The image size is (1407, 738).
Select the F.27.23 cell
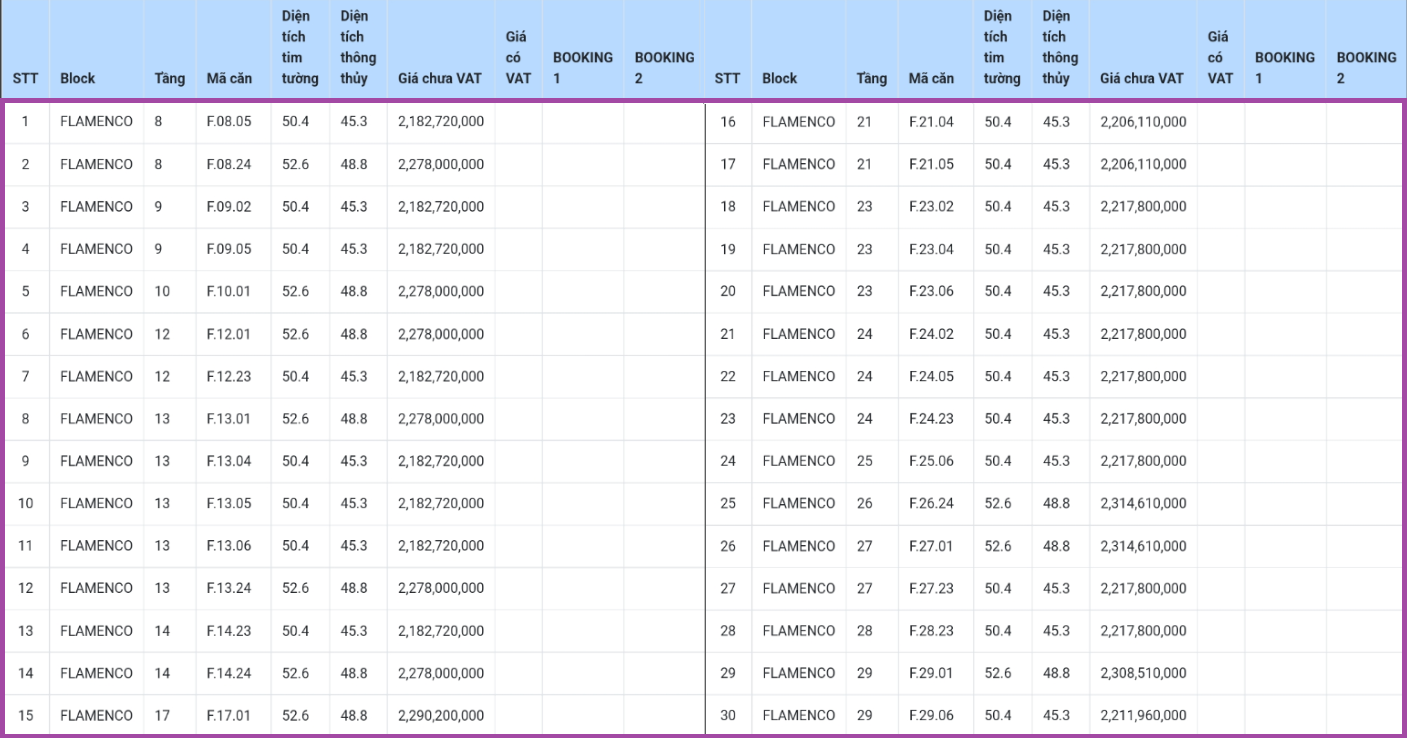click(x=931, y=588)
